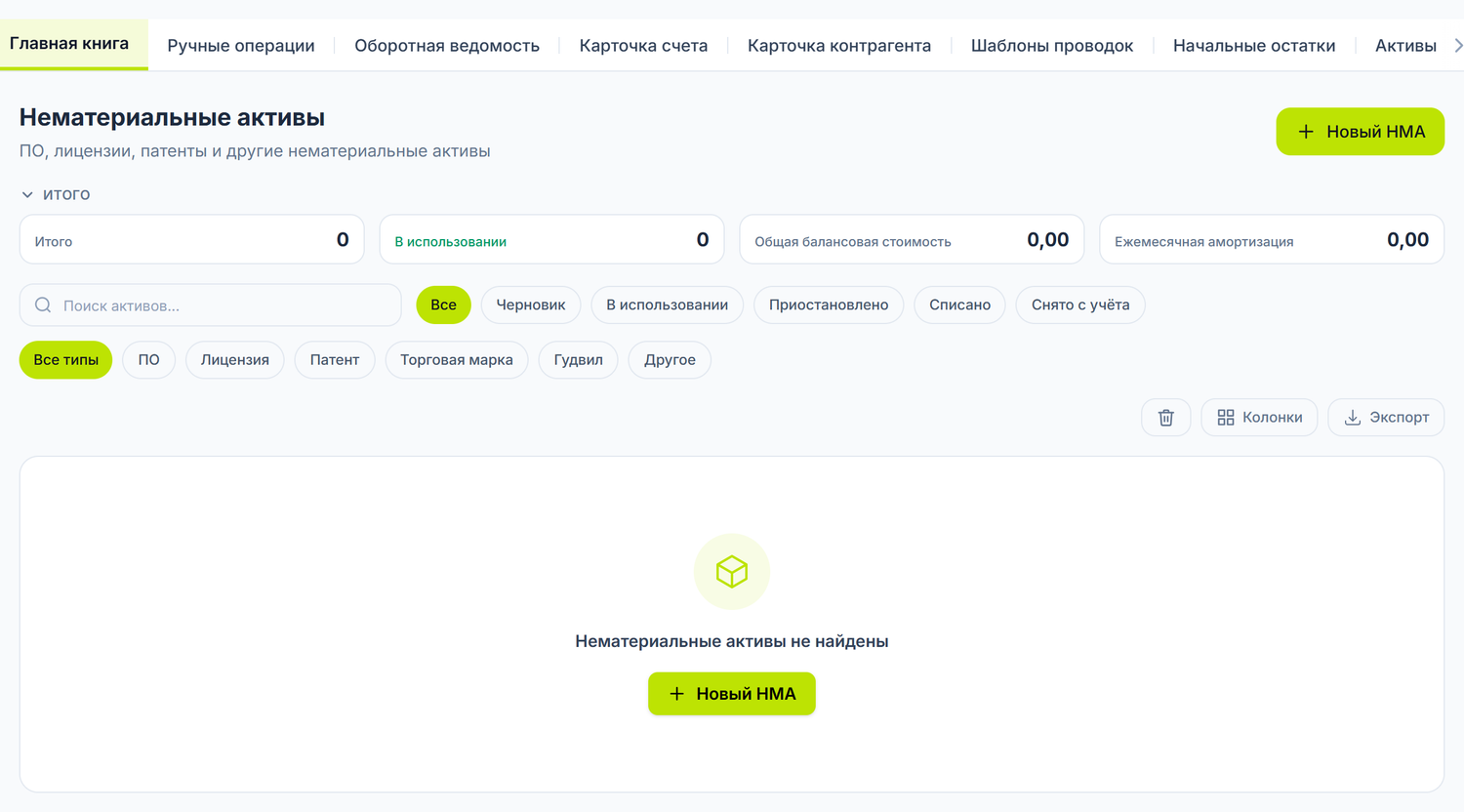This screenshot has width=1464, height=812.
Task: Click the Нематериальные активы heading
Action: click(x=172, y=117)
